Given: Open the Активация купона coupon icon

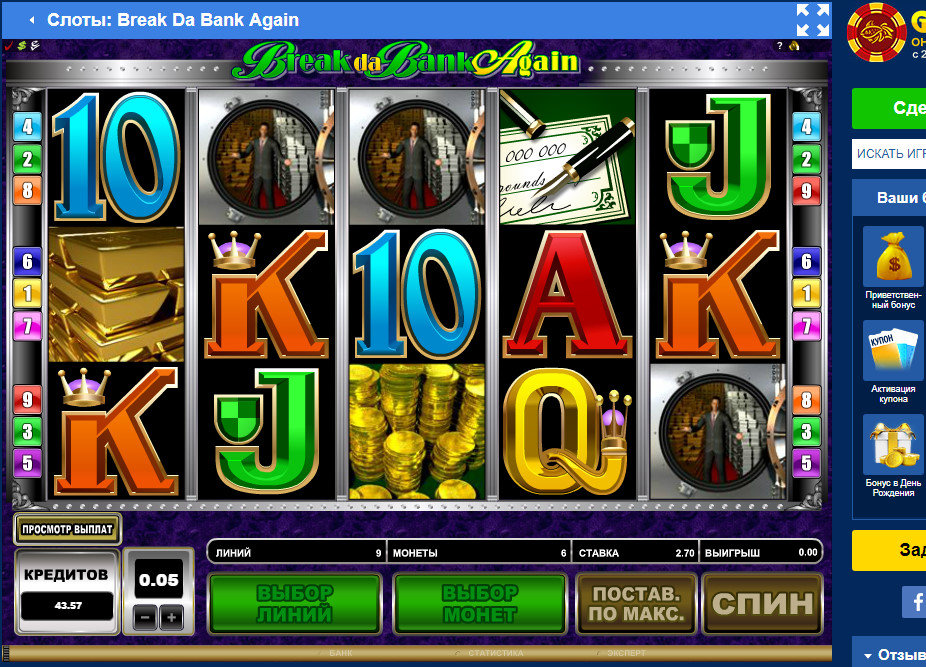Looking at the screenshot, I should click(893, 350).
